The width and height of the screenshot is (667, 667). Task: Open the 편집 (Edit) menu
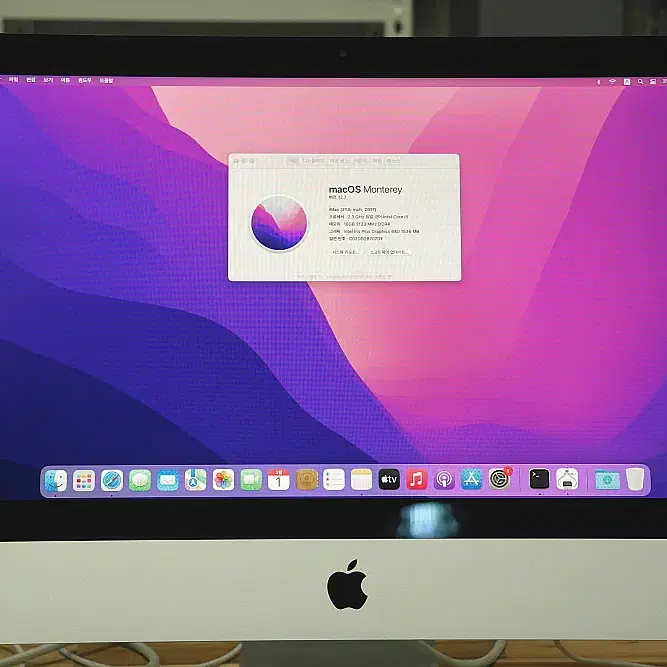point(31,80)
